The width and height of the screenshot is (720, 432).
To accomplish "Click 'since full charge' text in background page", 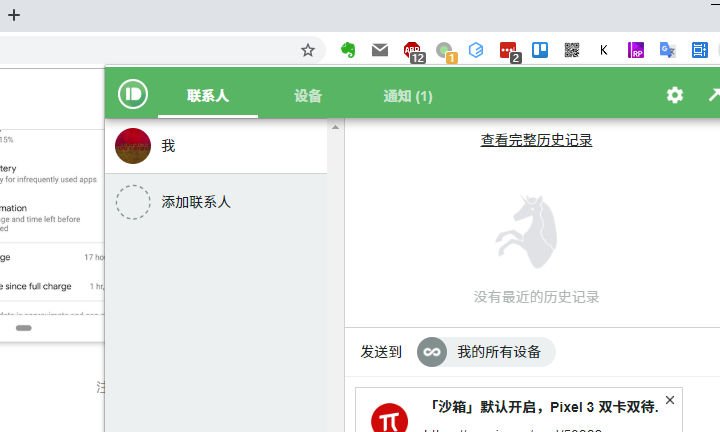I will tap(39, 286).
